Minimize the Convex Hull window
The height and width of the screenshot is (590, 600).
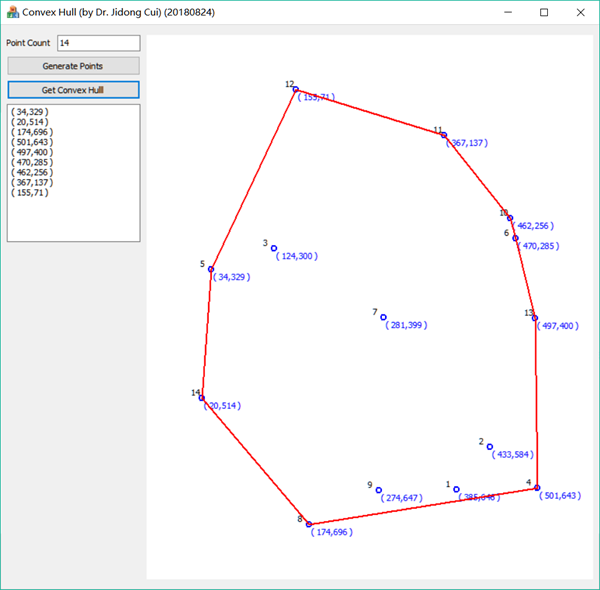tap(508, 12)
